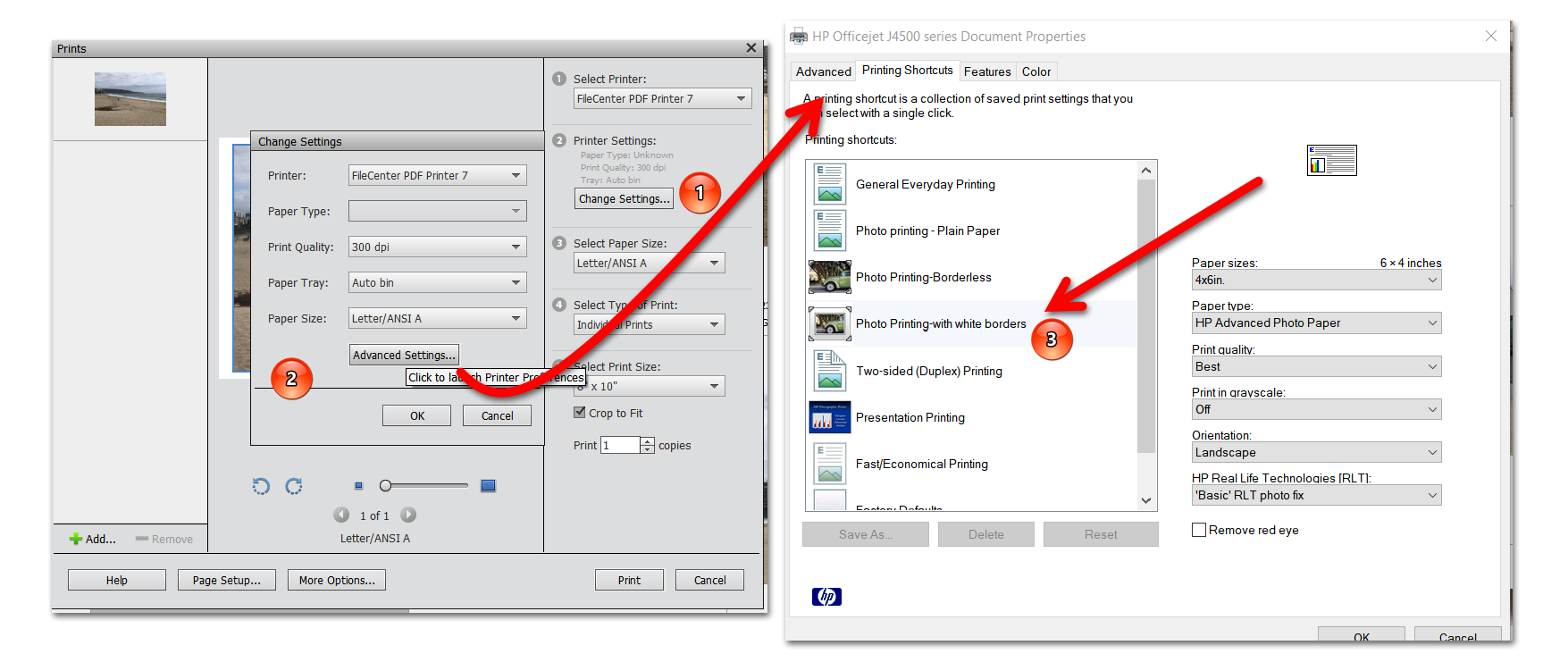Viewport: 1568px width, 662px height.
Task: Switch to the Color tab
Action: coord(1036,71)
